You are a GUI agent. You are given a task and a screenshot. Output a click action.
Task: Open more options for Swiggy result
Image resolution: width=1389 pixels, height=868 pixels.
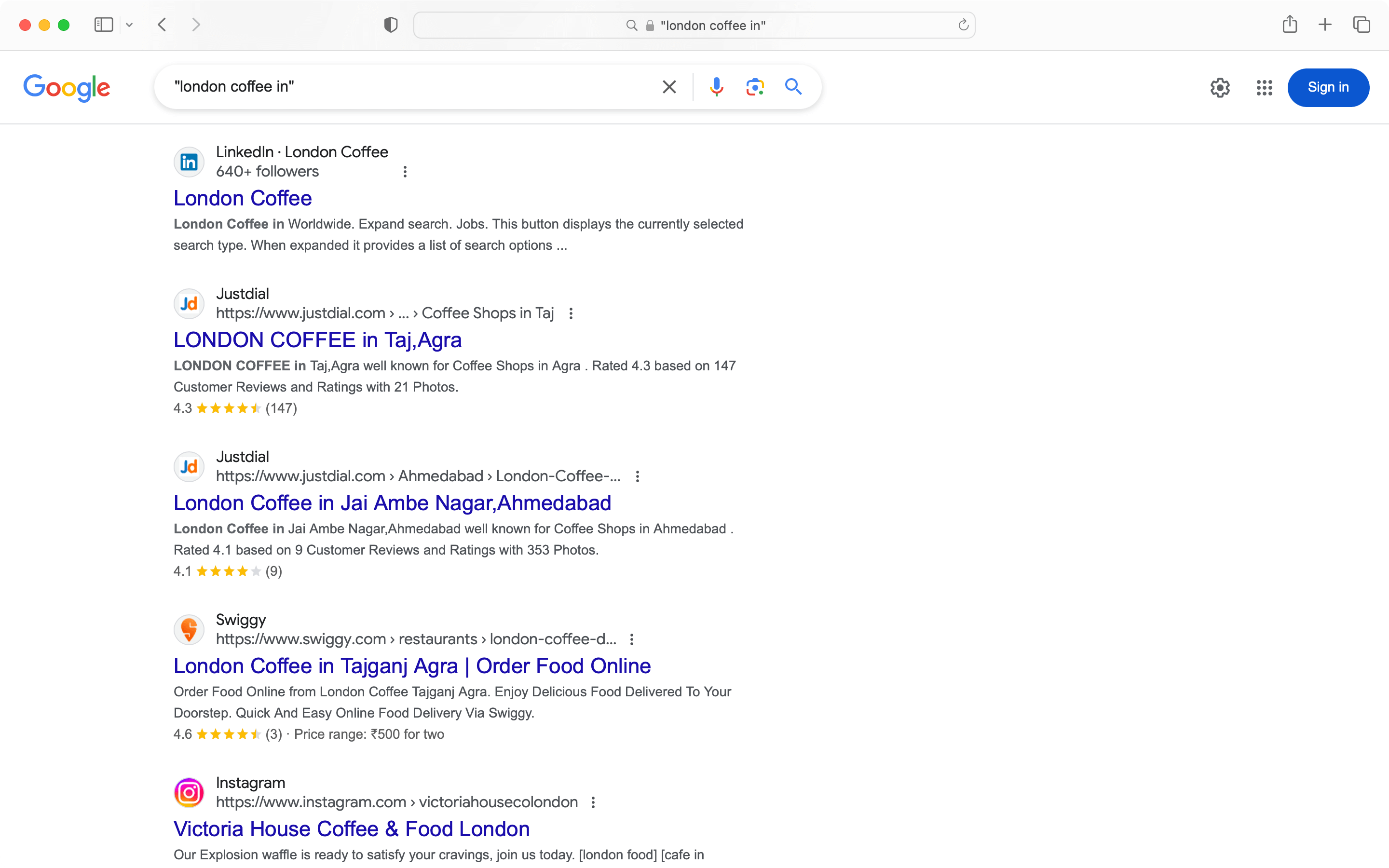click(x=631, y=639)
